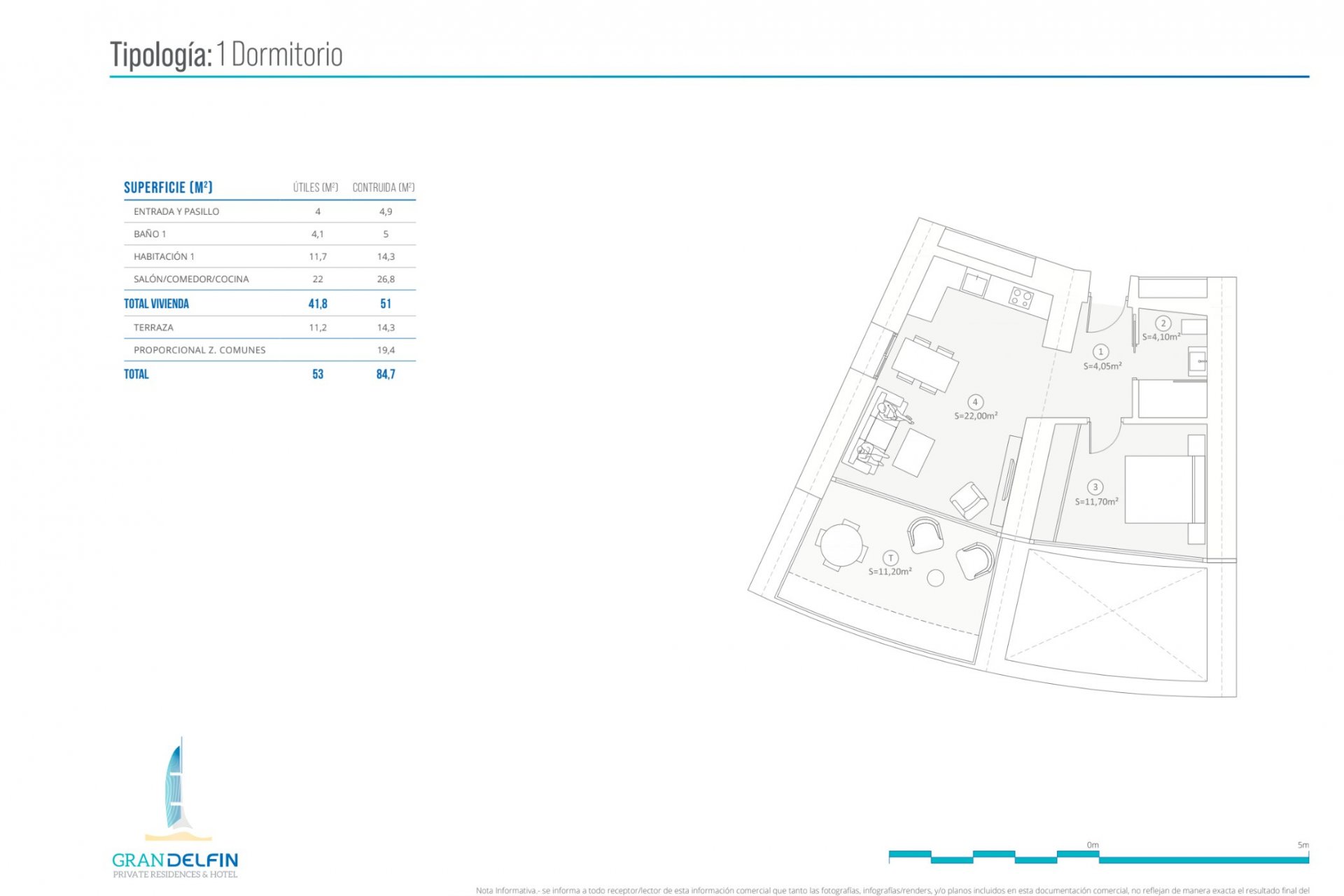Click the circled T terrace marker

point(890,558)
